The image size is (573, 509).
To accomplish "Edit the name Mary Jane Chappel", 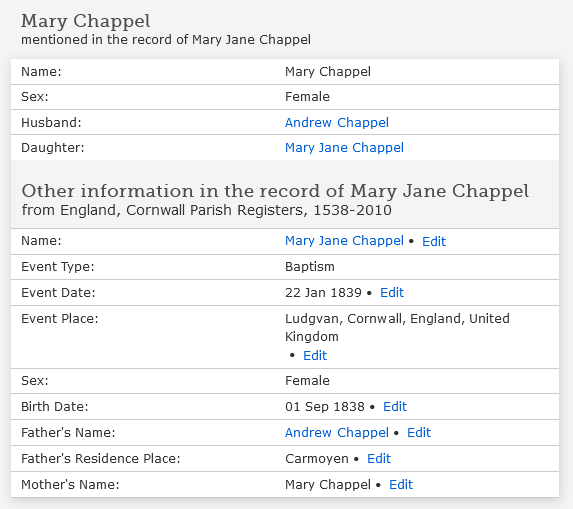I will (x=434, y=241).
